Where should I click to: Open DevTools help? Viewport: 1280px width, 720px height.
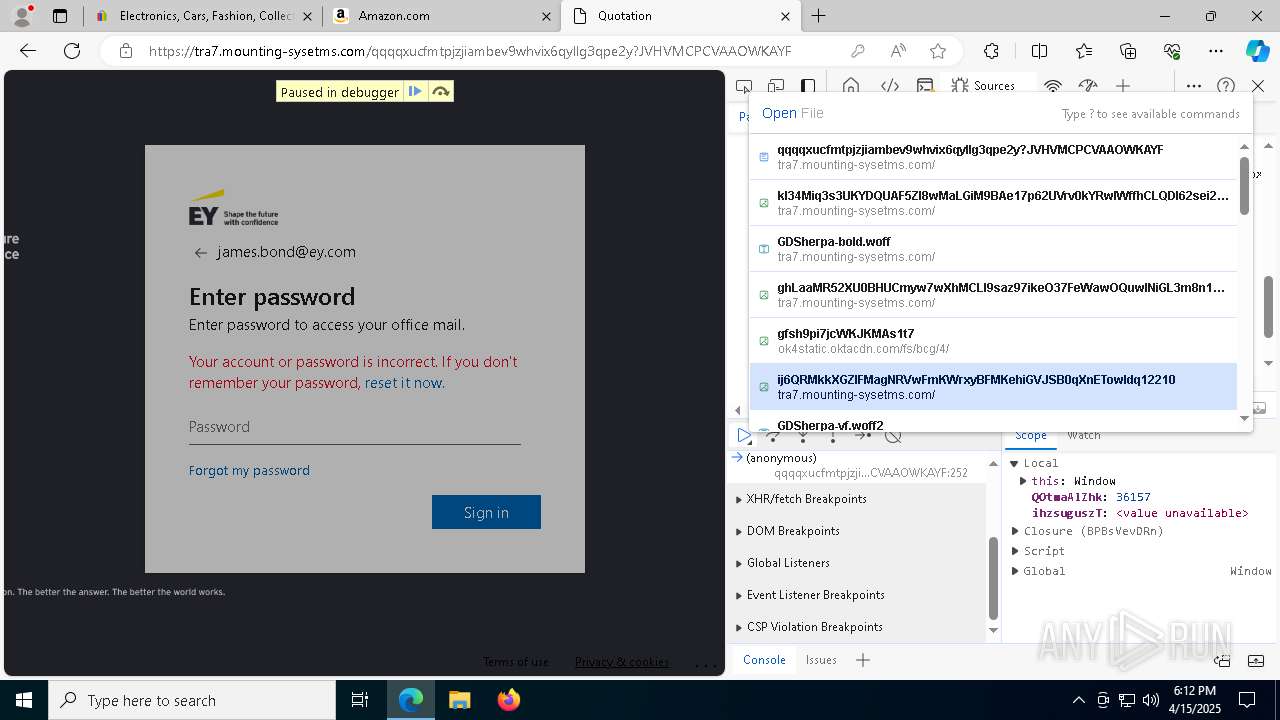tap(1226, 86)
